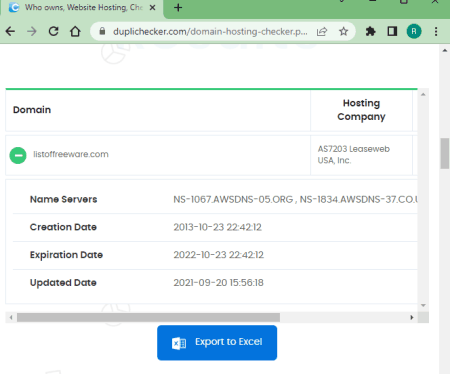Select the 2022-10-23 22:42:12 expiration value

pos(218,255)
